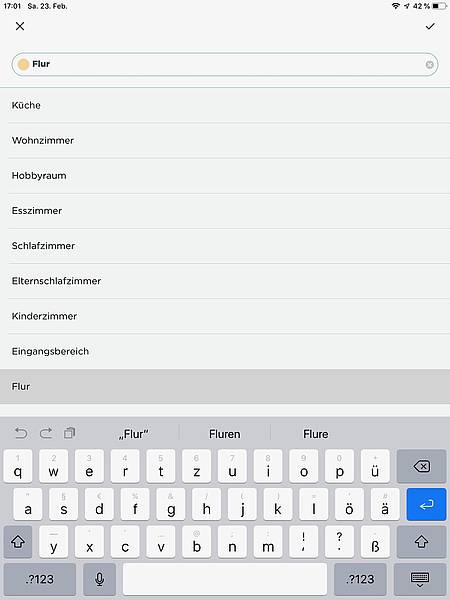Viewport: 450px width, 600px height.
Task: Clear the Flur text field
Action: [429, 65]
